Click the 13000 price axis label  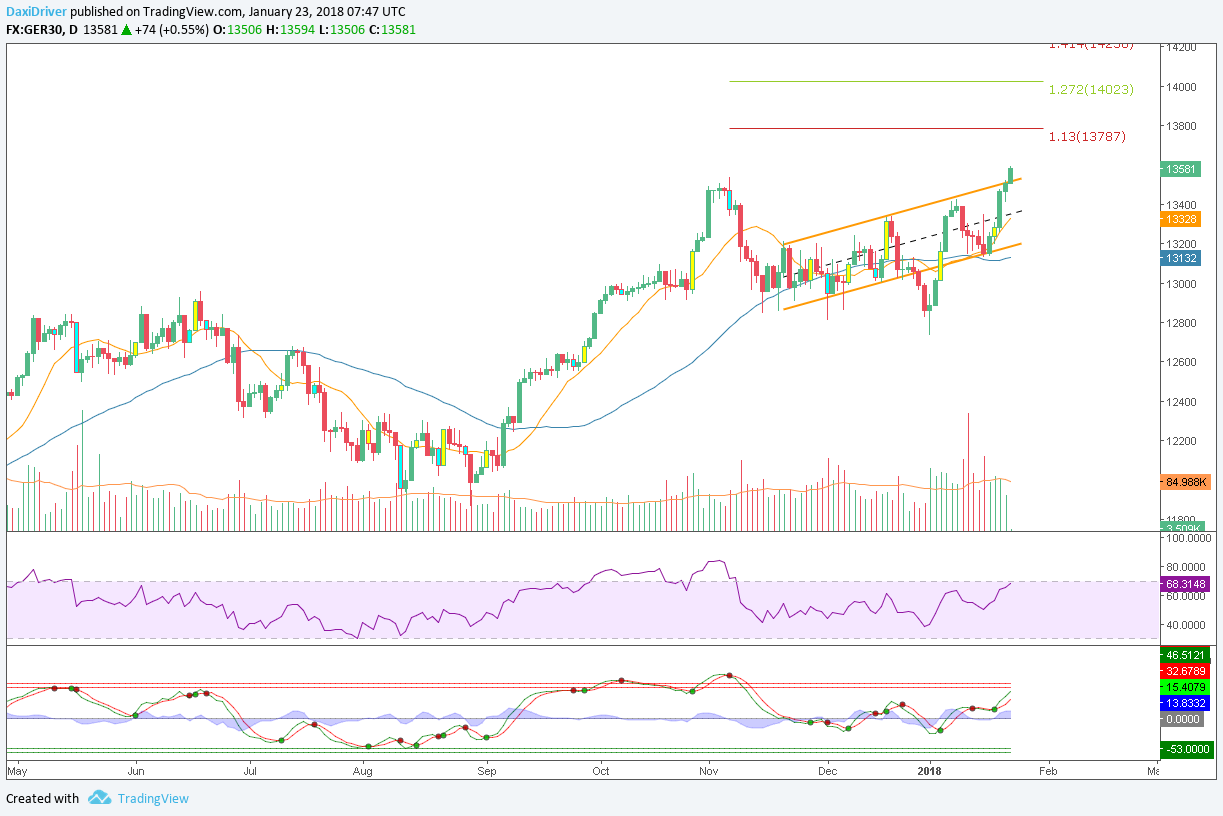click(1181, 283)
